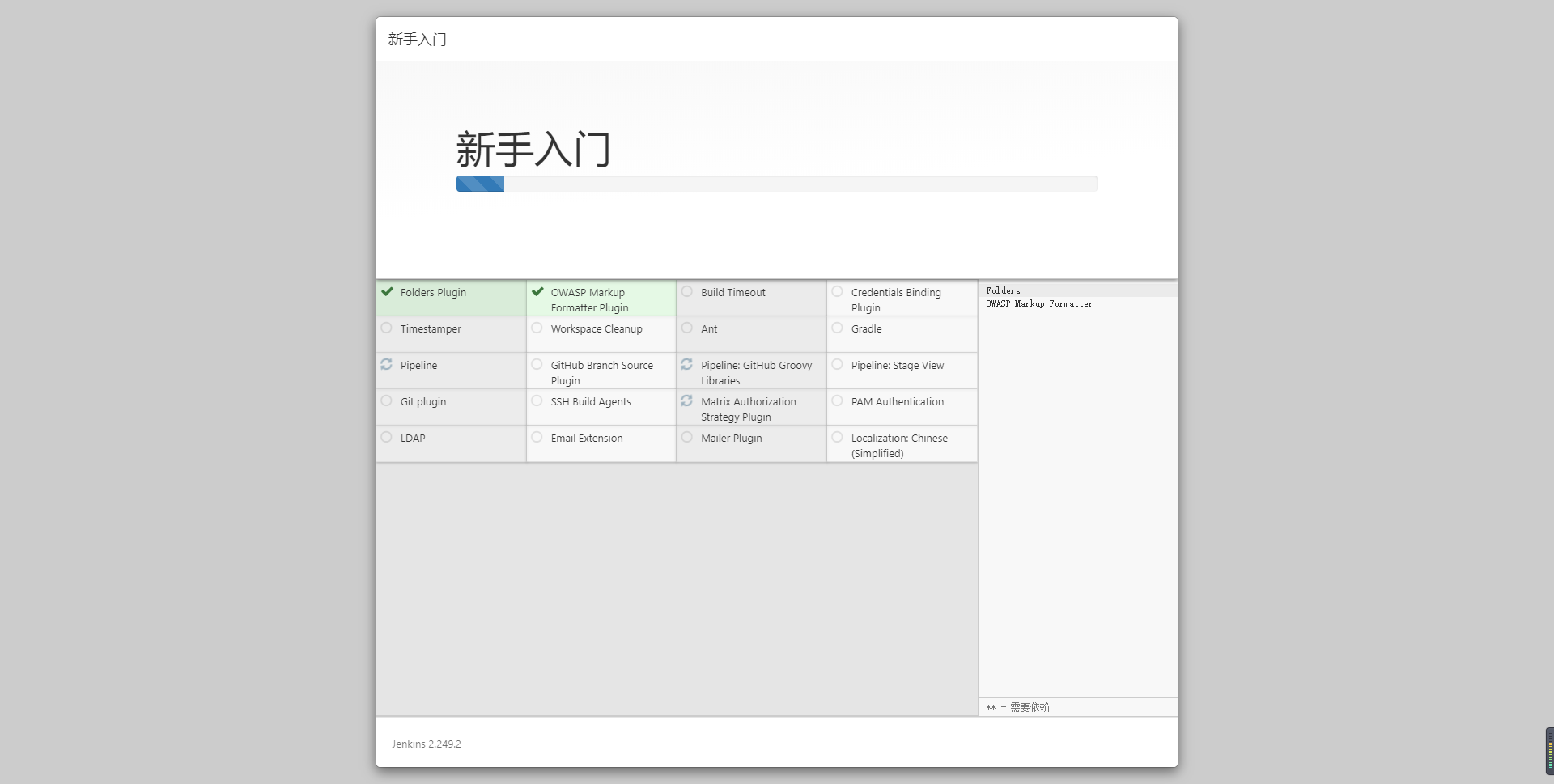Click the pending circle beside Localization: Chinese (Simplified)
Screen dimensions: 1554x784
click(838, 438)
